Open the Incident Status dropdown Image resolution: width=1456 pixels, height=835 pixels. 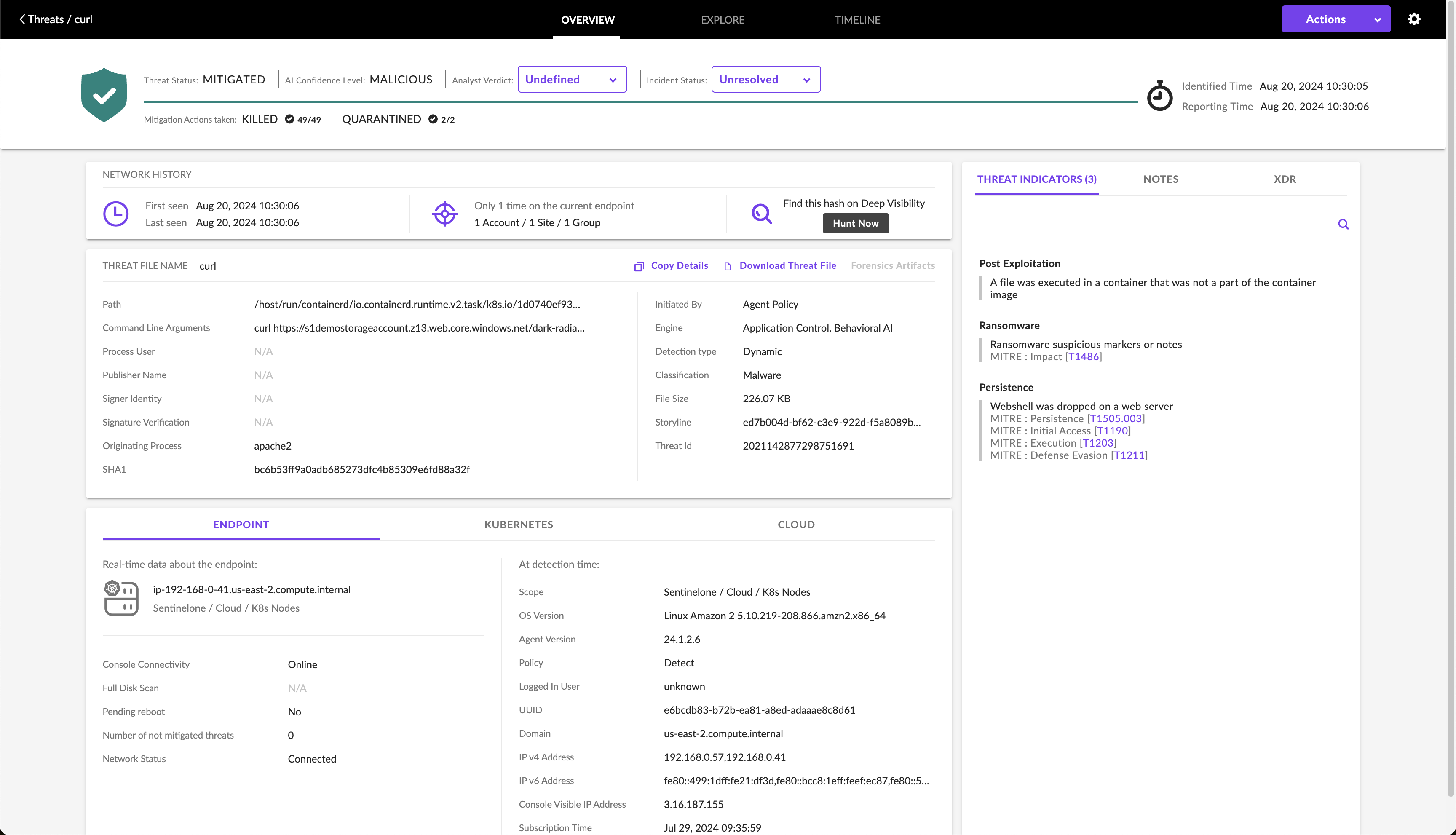(765, 79)
